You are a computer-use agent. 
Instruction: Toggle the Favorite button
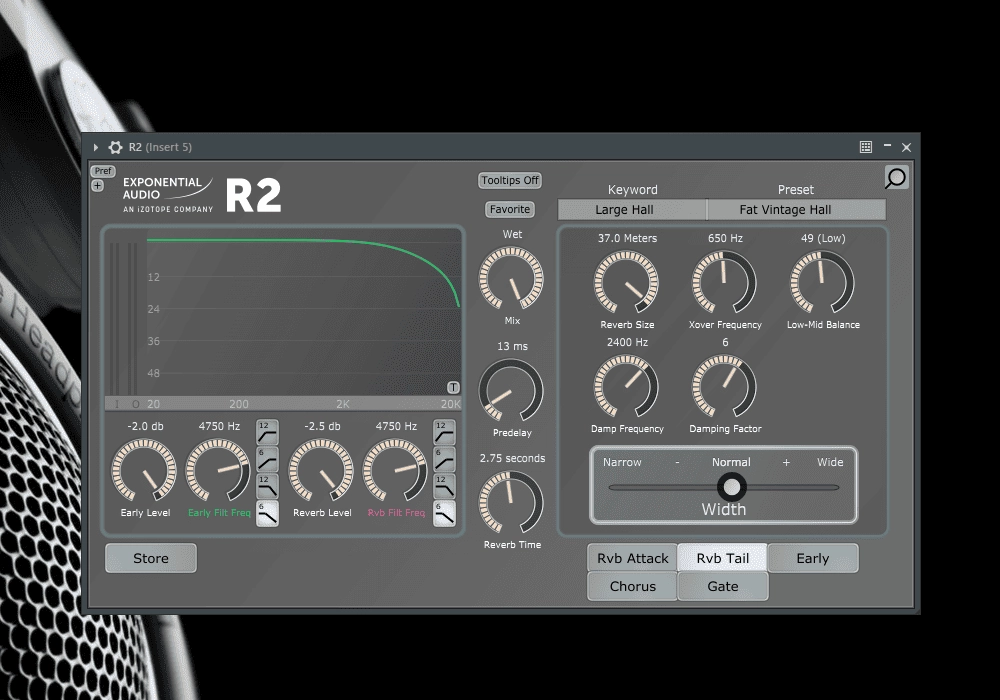(510, 209)
